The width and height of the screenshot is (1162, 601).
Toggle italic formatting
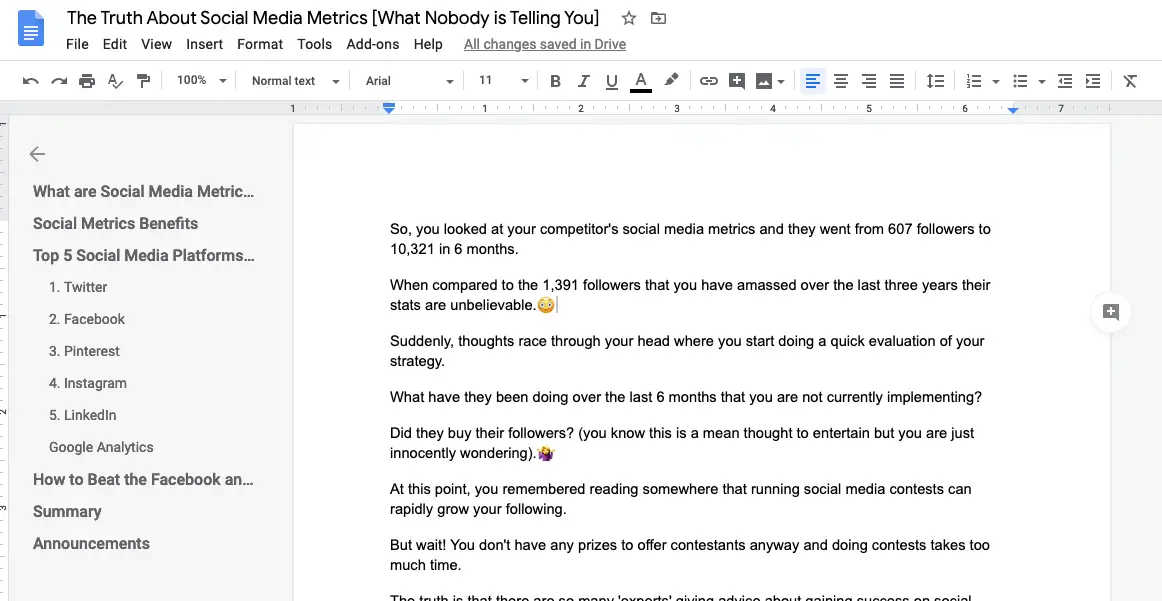pyautogui.click(x=583, y=81)
